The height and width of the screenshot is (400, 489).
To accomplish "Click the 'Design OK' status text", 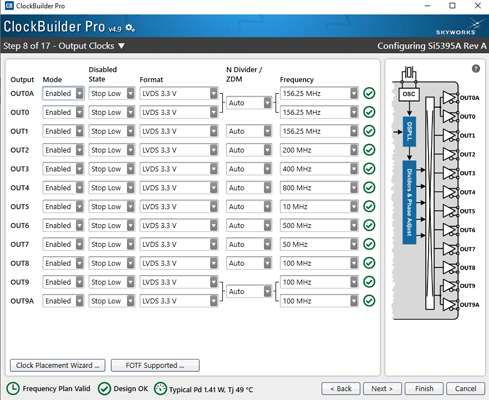I will click(x=131, y=389).
